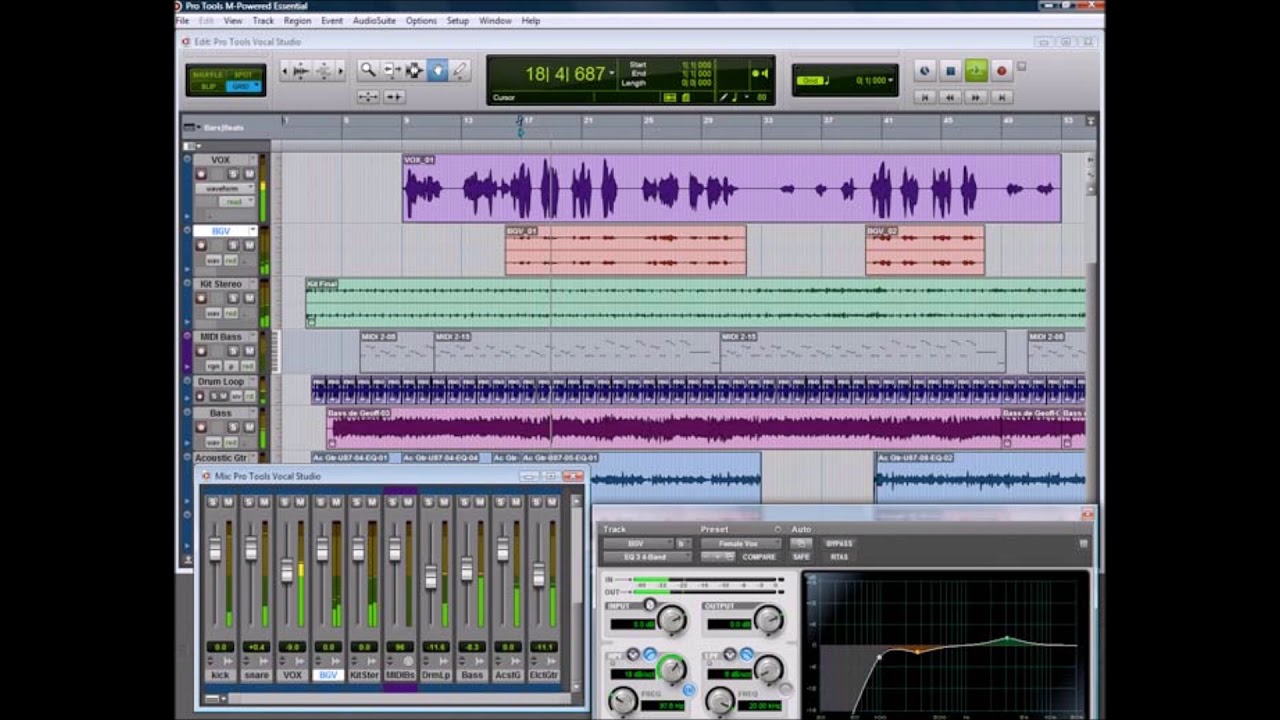Open the File menu
The width and height of the screenshot is (1280, 720).
(x=182, y=21)
